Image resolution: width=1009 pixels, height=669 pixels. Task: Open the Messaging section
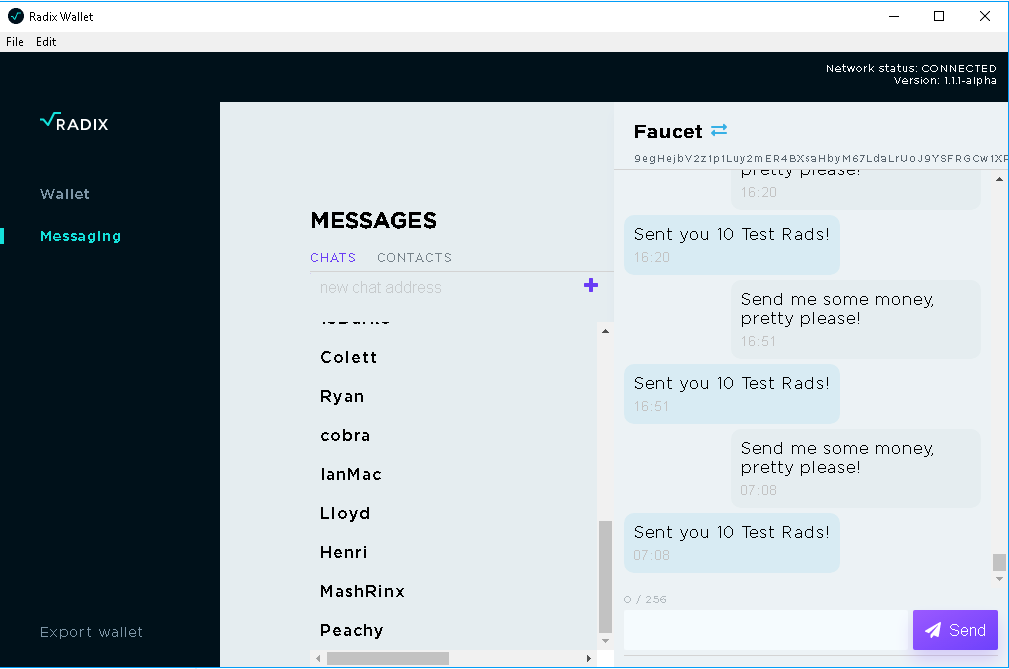[x=80, y=236]
